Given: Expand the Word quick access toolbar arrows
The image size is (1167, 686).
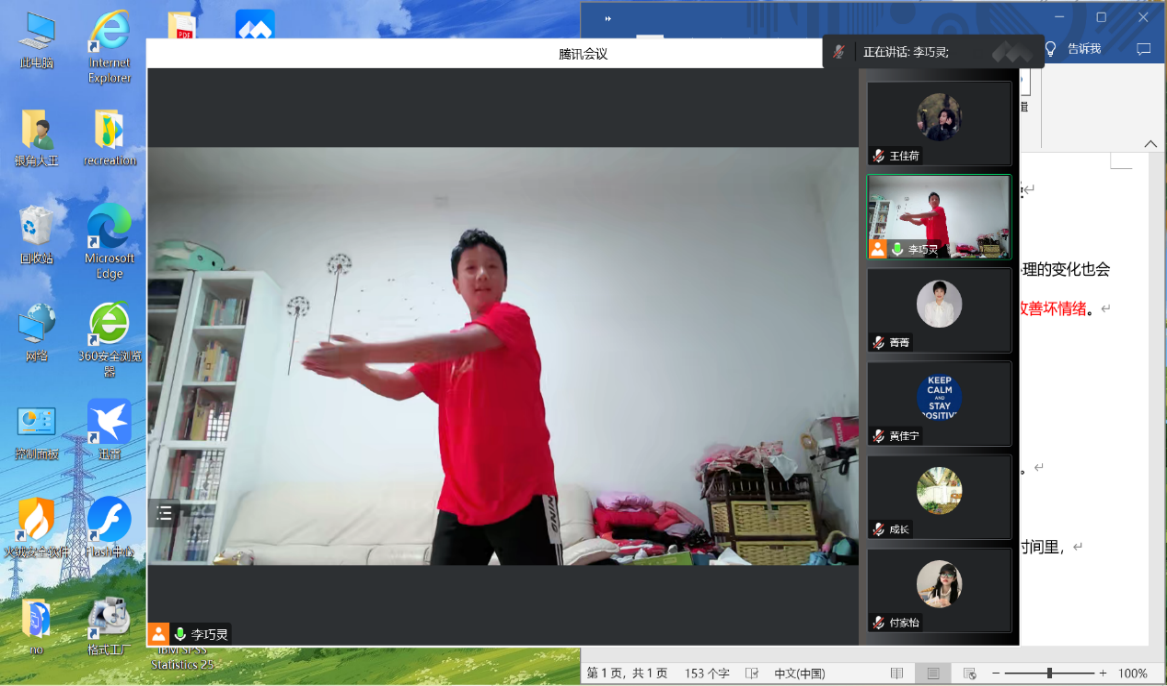Looking at the screenshot, I should pyautogui.click(x=608, y=19).
